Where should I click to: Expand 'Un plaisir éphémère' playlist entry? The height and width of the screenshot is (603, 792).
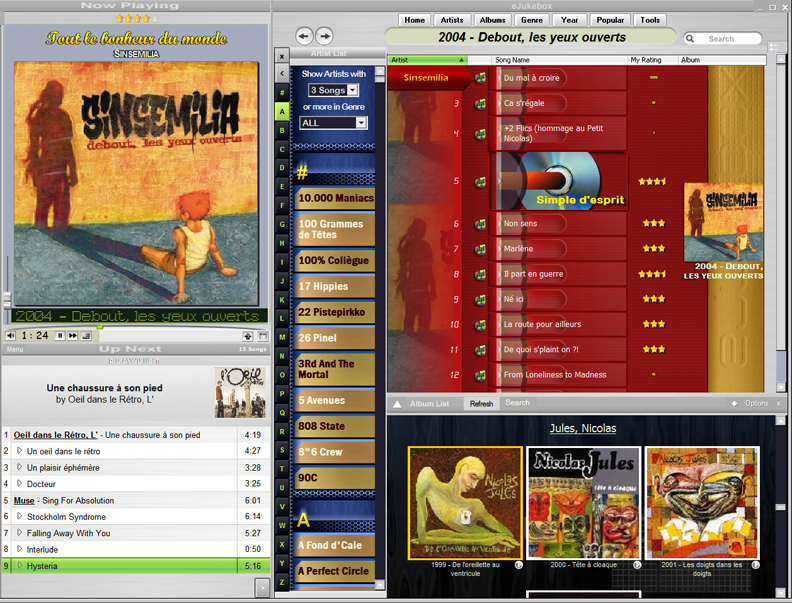[19, 468]
